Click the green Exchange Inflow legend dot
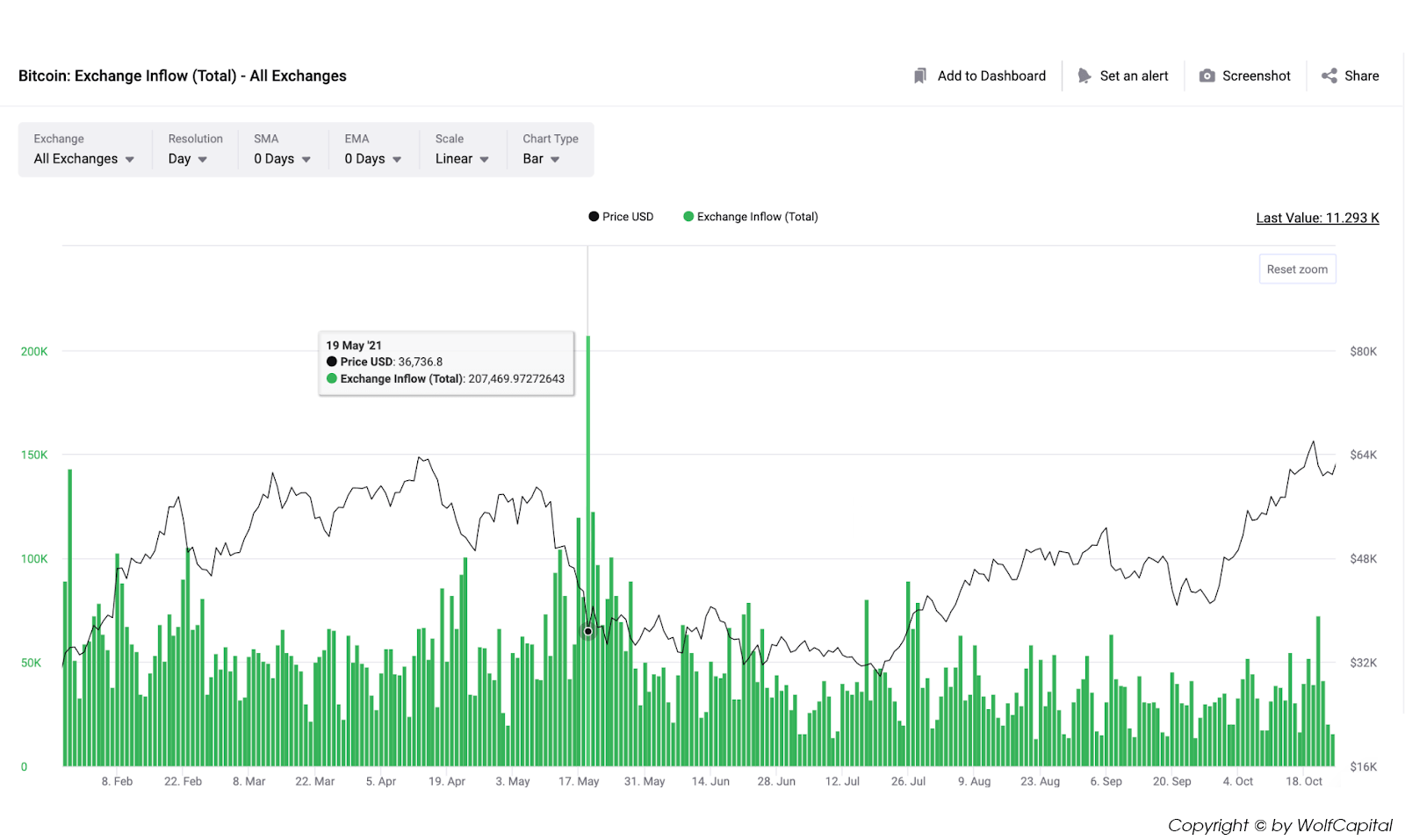1405x840 pixels. [x=688, y=217]
